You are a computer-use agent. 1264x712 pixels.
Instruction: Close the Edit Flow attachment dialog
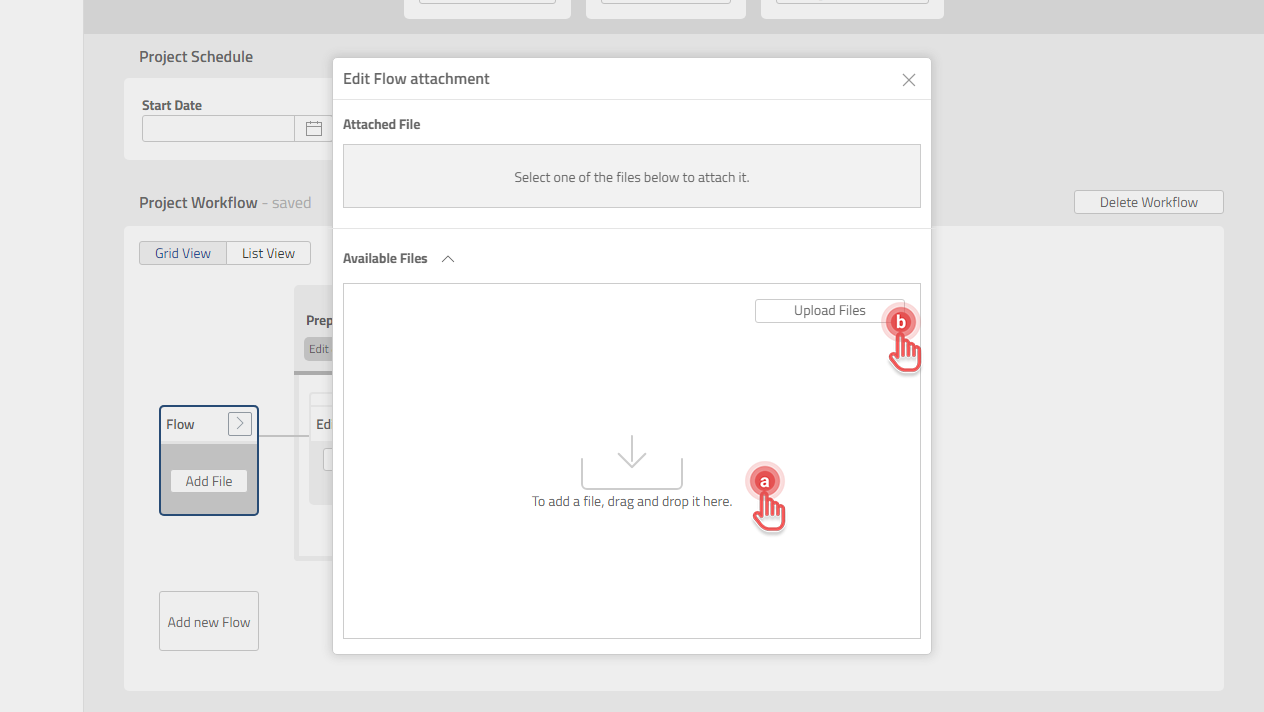pos(908,79)
